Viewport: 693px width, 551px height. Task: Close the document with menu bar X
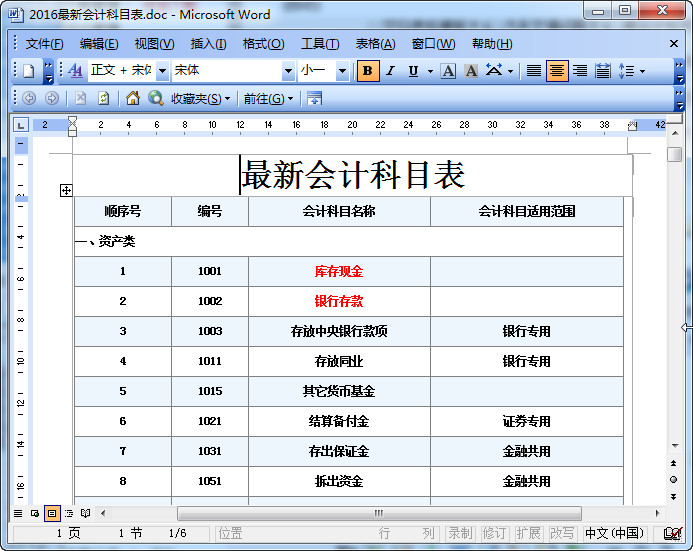pos(674,44)
